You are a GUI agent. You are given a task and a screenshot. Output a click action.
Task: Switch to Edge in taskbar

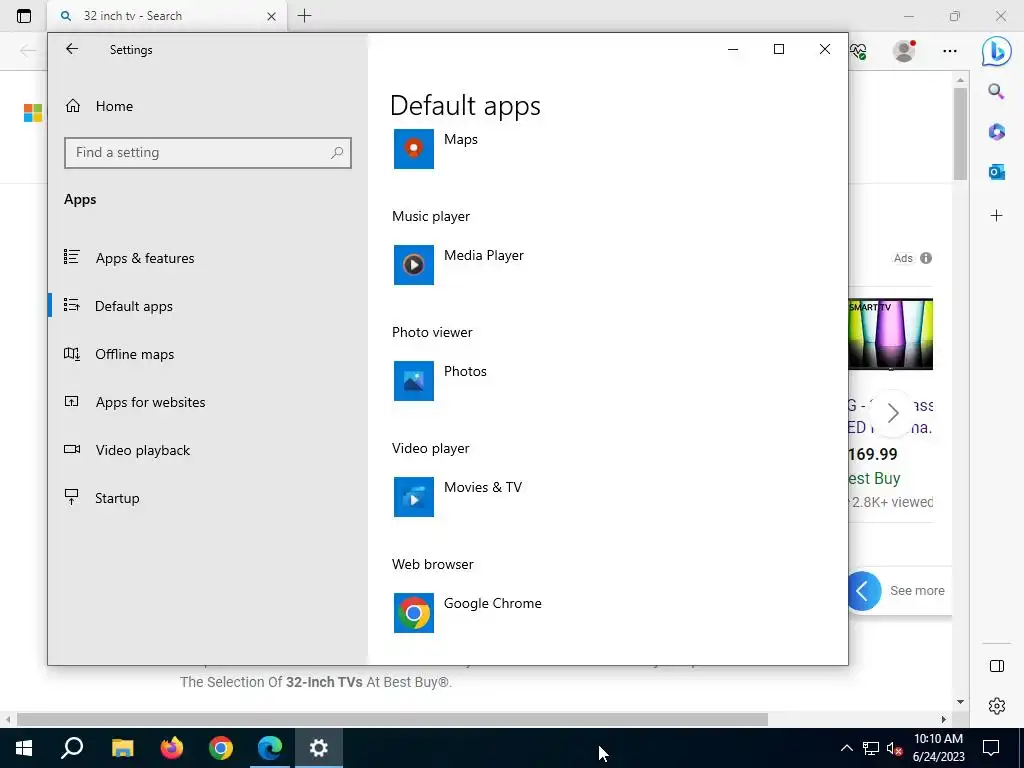click(270, 748)
